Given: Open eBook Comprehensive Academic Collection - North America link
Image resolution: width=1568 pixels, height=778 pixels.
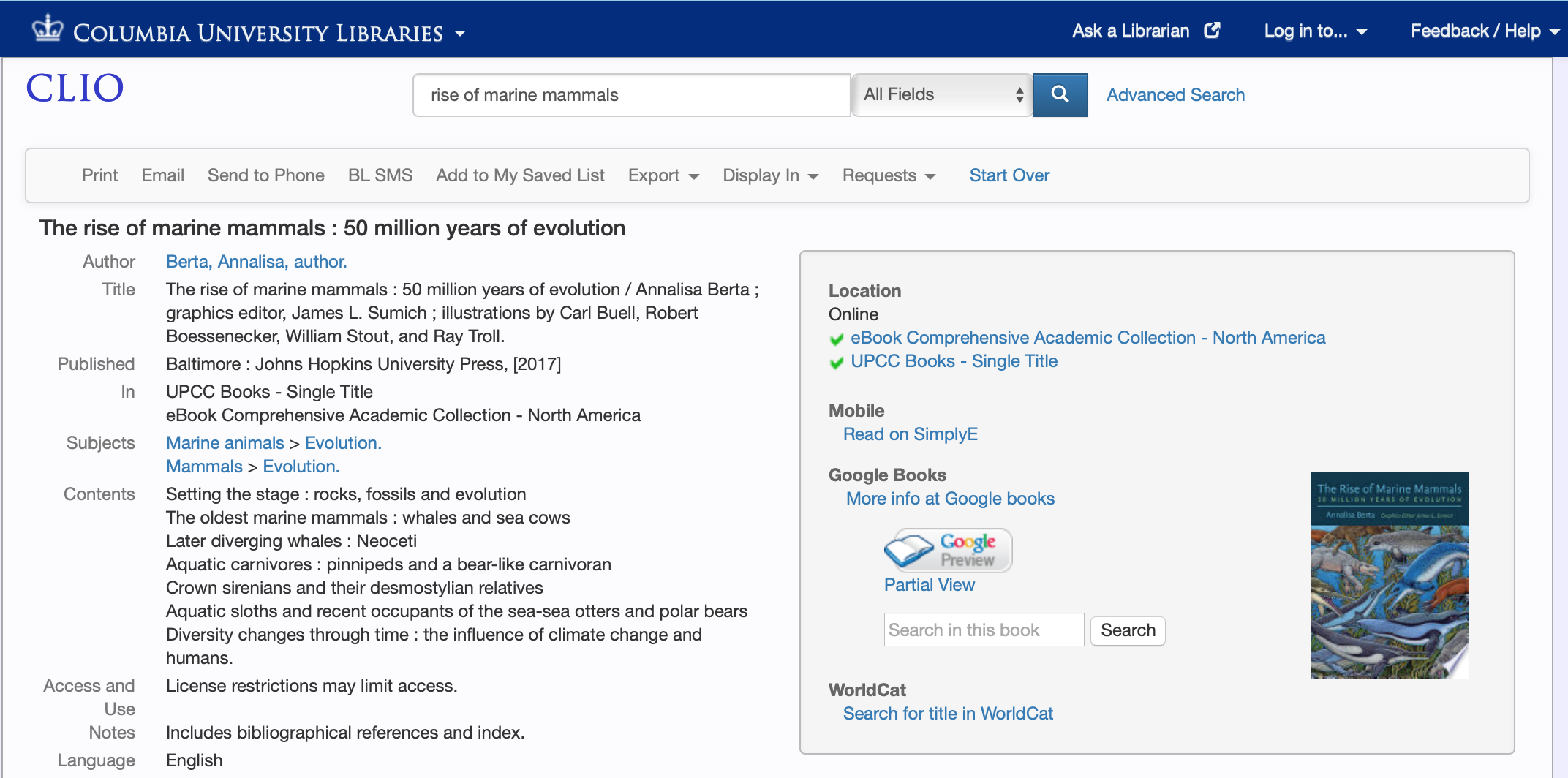Looking at the screenshot, I should click(x=1088, y=338).
